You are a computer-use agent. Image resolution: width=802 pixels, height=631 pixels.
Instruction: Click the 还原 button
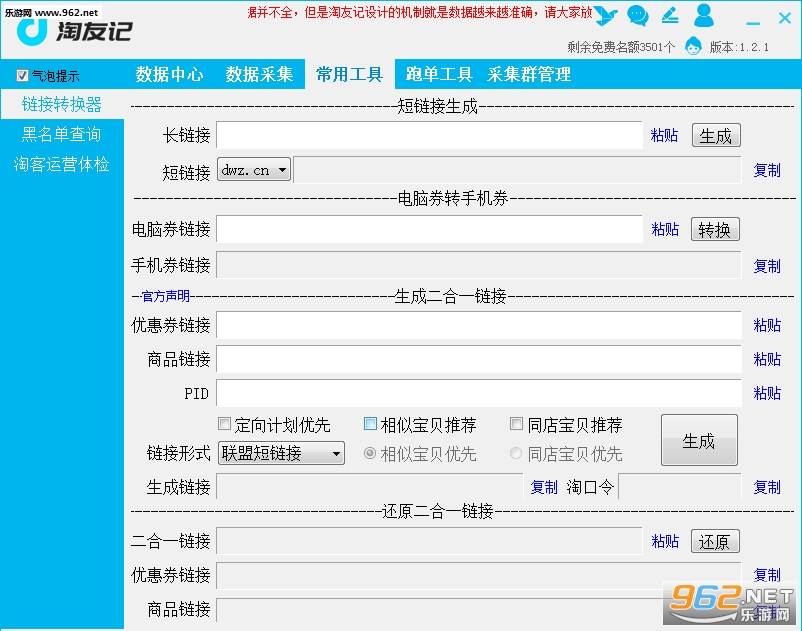pyautogui.click(x=715, y=541)
